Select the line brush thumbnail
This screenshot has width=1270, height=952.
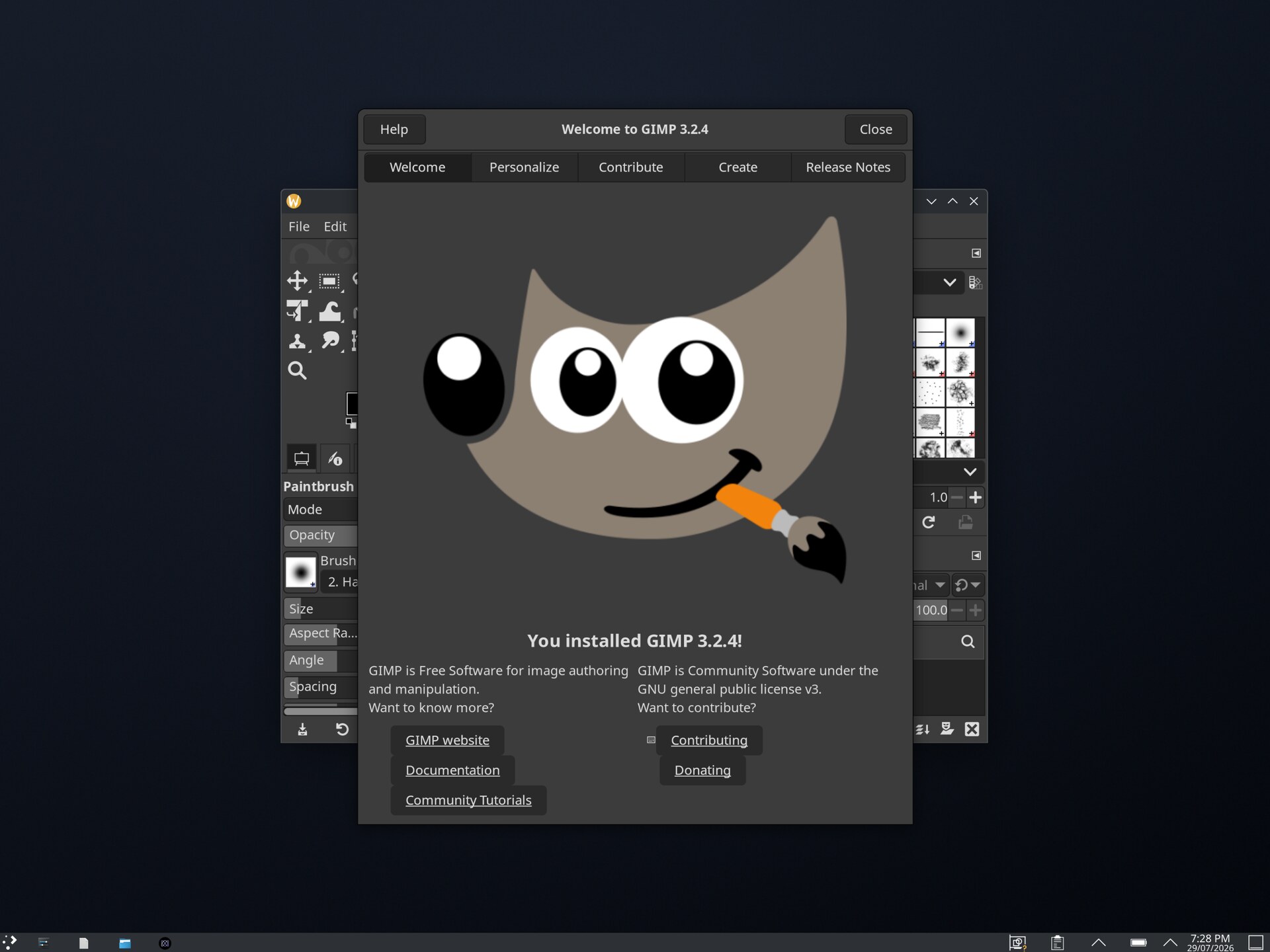click(930, 333)
